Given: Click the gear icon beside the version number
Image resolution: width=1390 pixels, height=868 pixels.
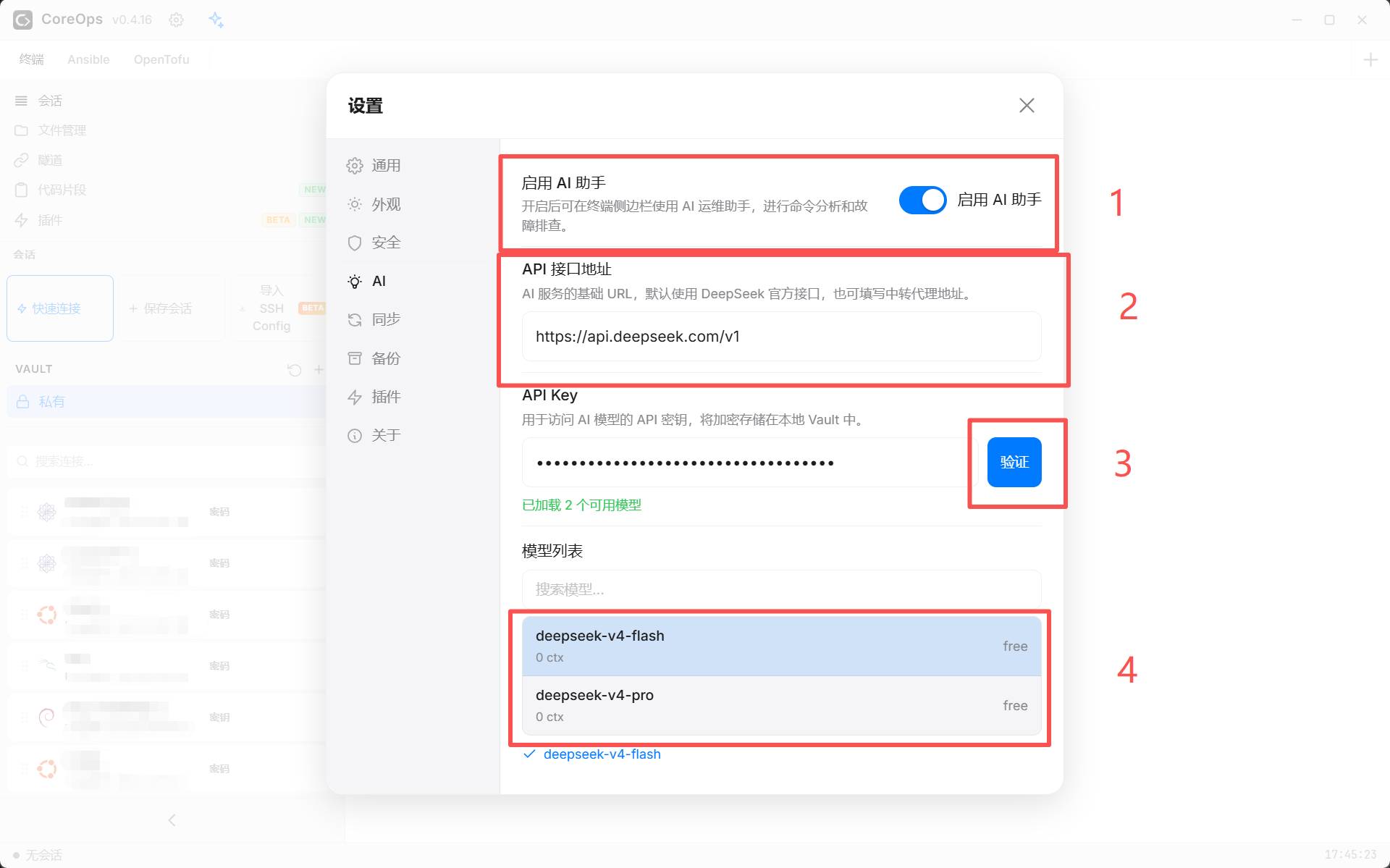Looking at the screenshot, I should (177, 20).
